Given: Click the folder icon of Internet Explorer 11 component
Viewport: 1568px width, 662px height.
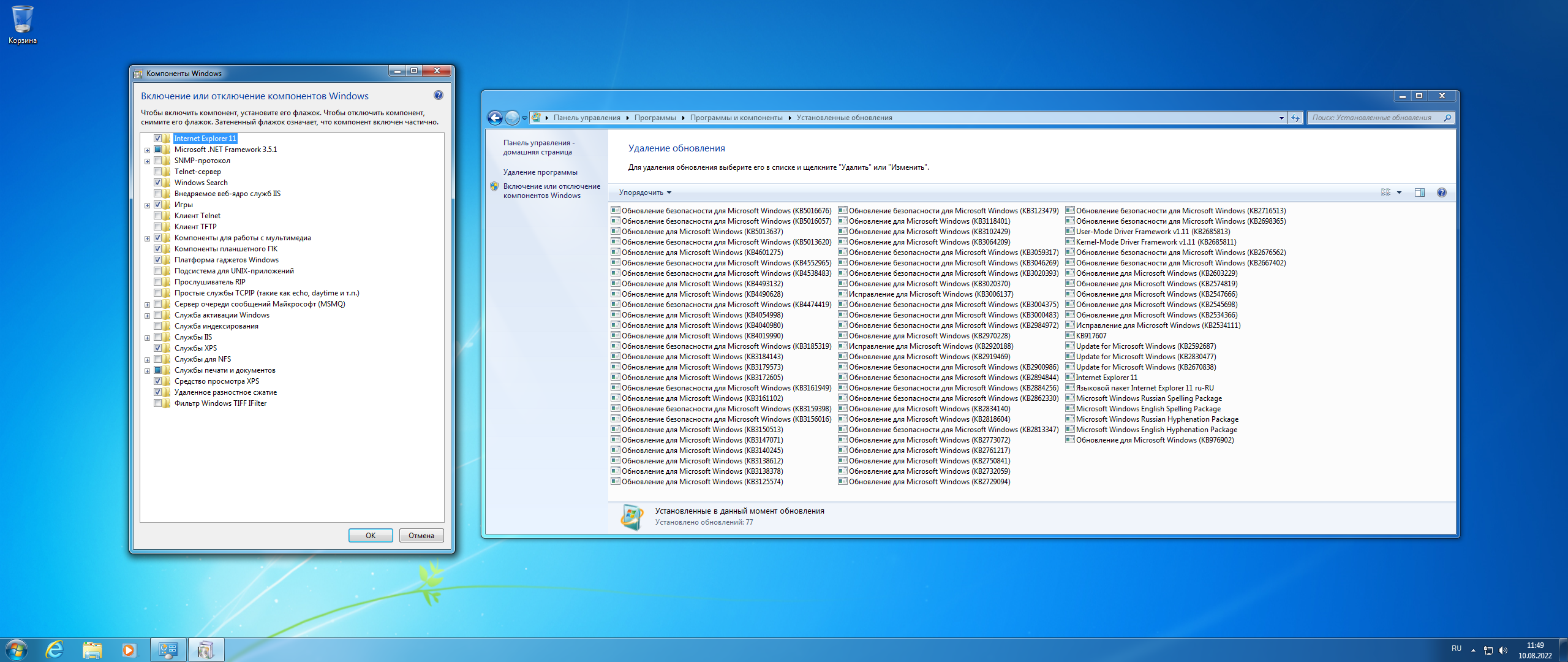Looking at the screenshot, I should [167, 139].
